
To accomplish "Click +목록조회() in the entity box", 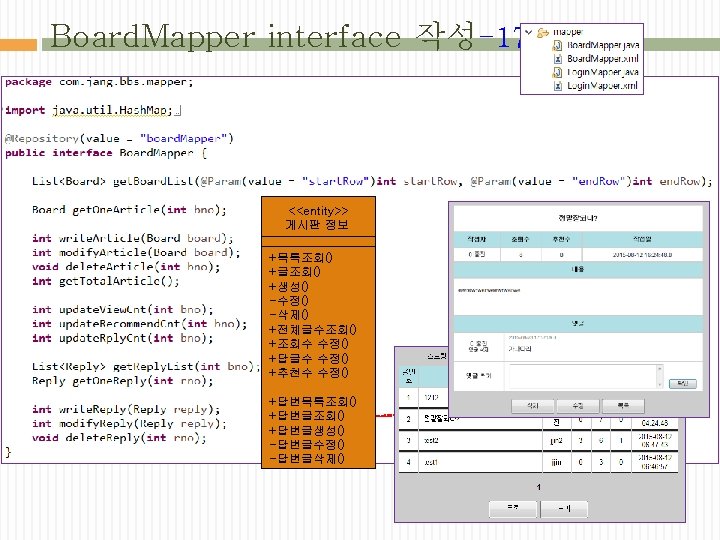I will 301,258.
